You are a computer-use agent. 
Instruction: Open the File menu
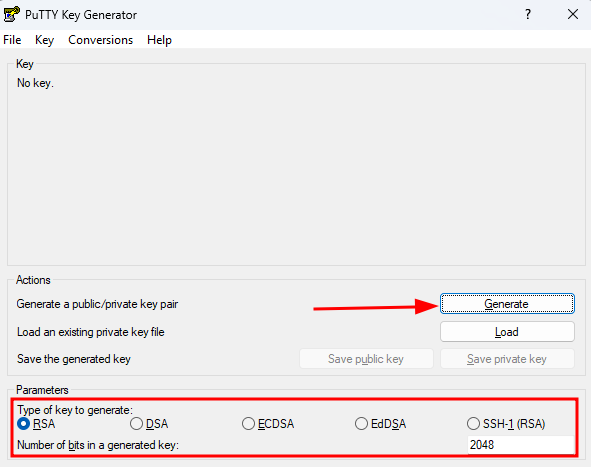[x=12, y=40]
